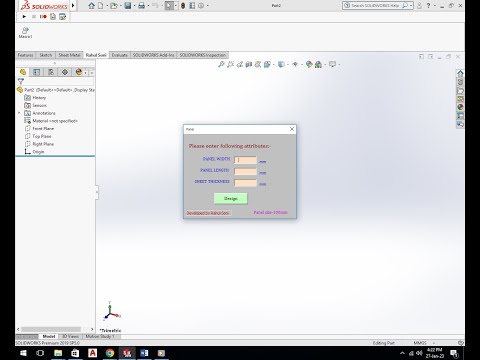Select the Rahul Soni tab
480x360 pixels.
click(x=96, y=55)
